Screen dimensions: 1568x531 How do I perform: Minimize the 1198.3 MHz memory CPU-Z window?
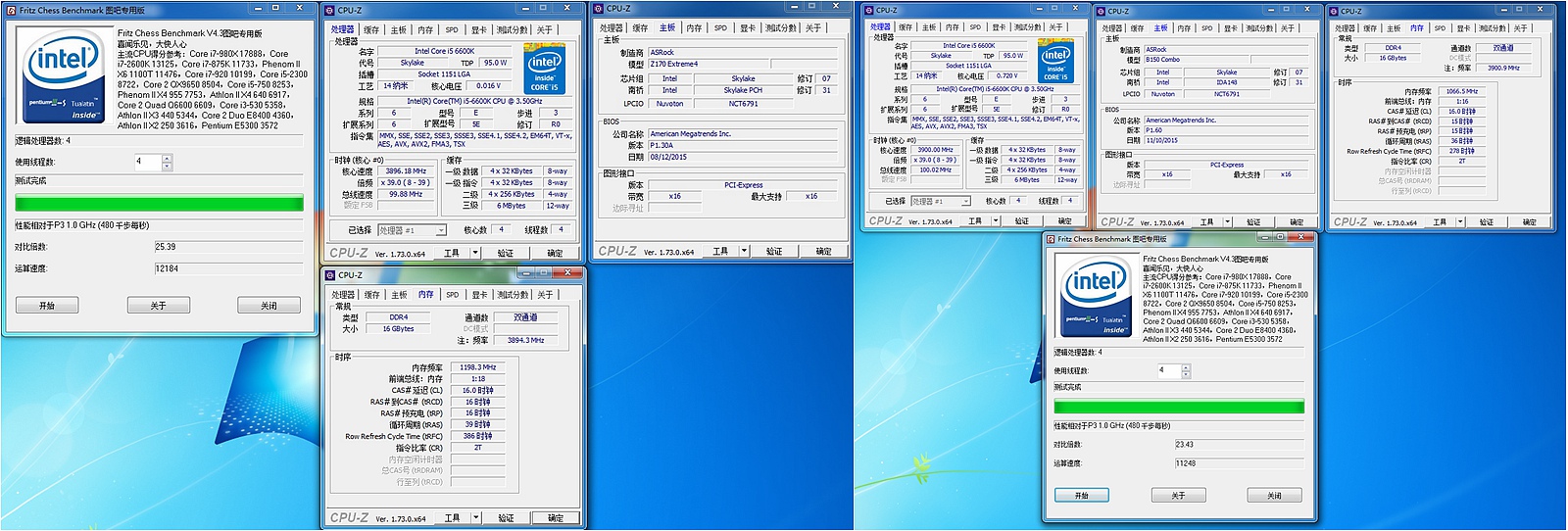coord(526,273)
